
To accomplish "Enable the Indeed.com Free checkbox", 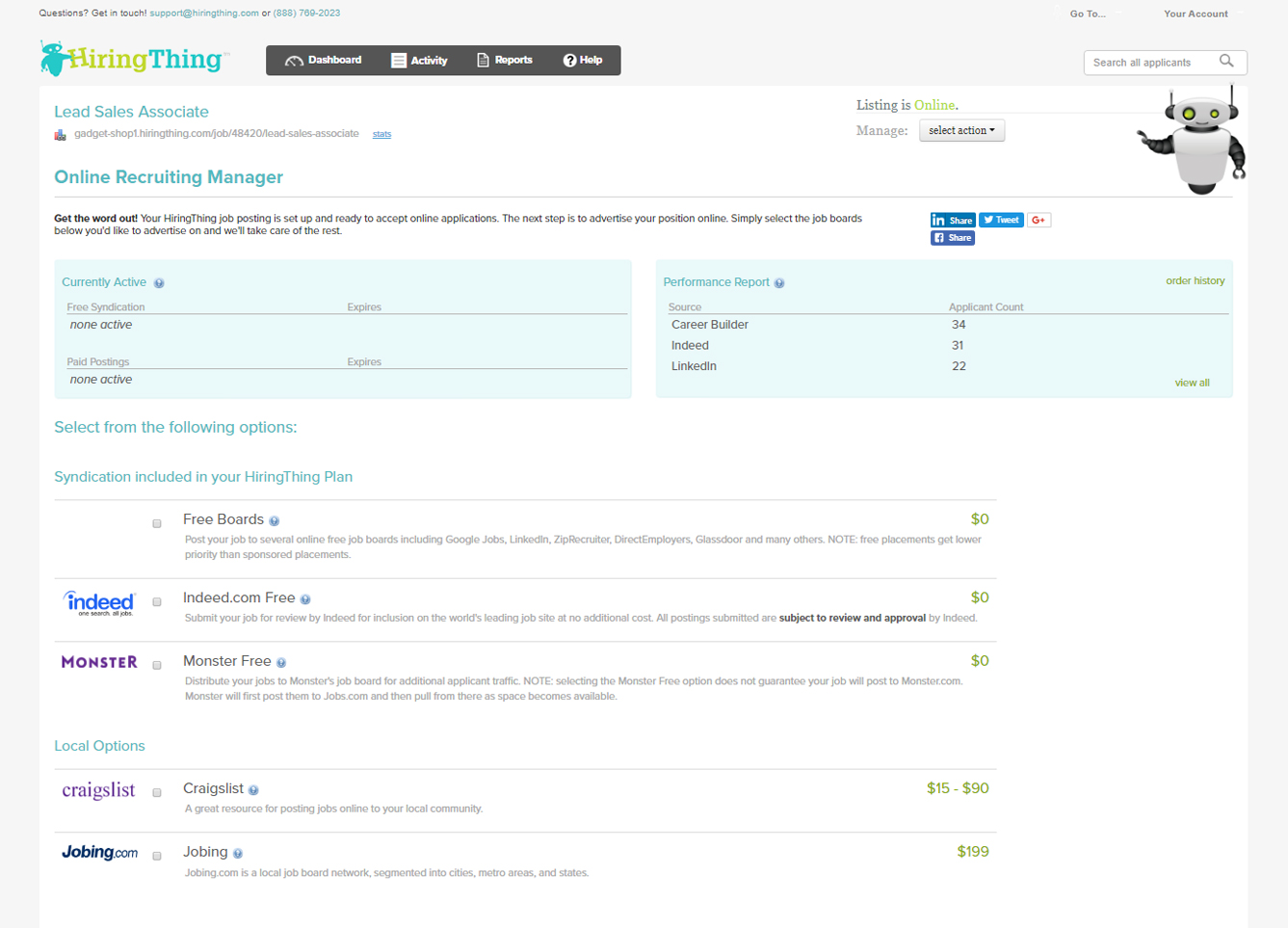I will pos(157,602).
